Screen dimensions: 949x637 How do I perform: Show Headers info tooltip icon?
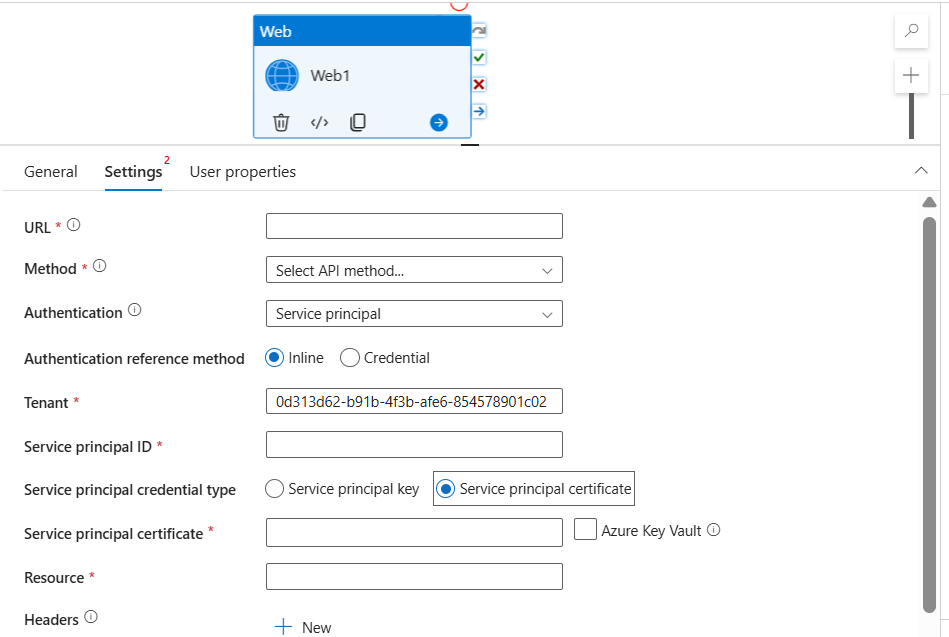pyautogui.click(x=91, y=617)
